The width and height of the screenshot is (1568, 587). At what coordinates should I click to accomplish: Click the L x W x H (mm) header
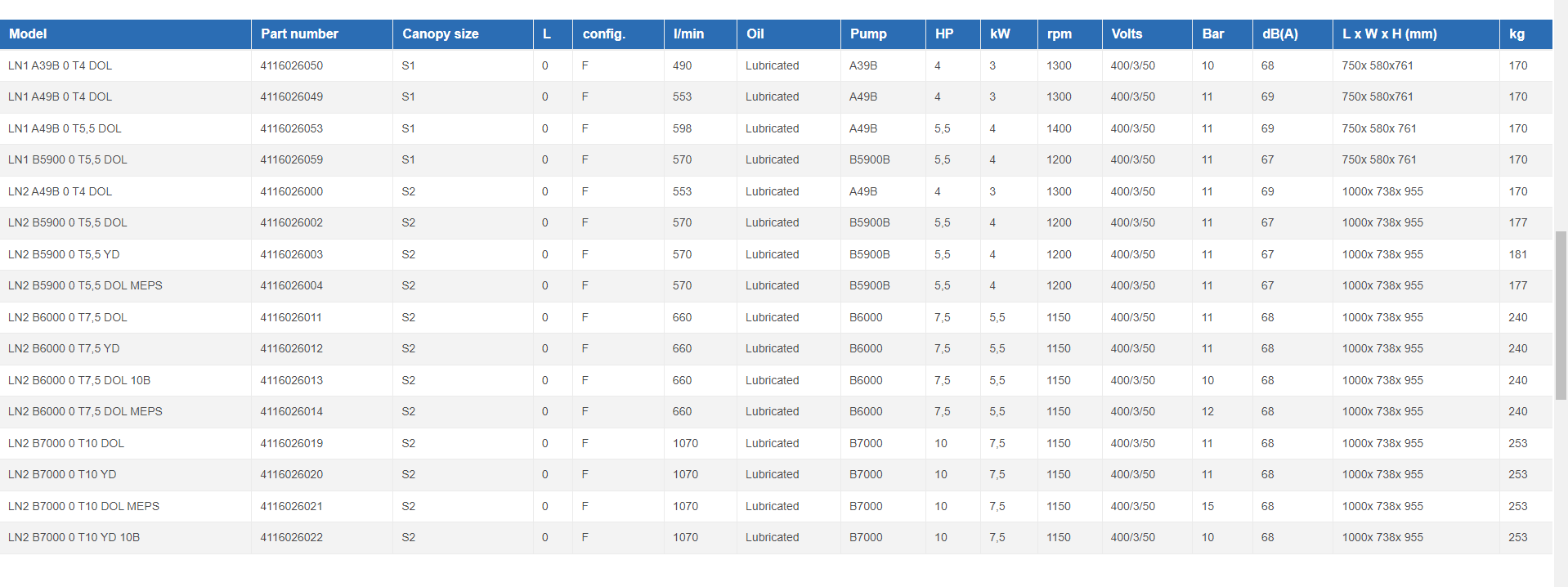click(x=1389, y=34)
